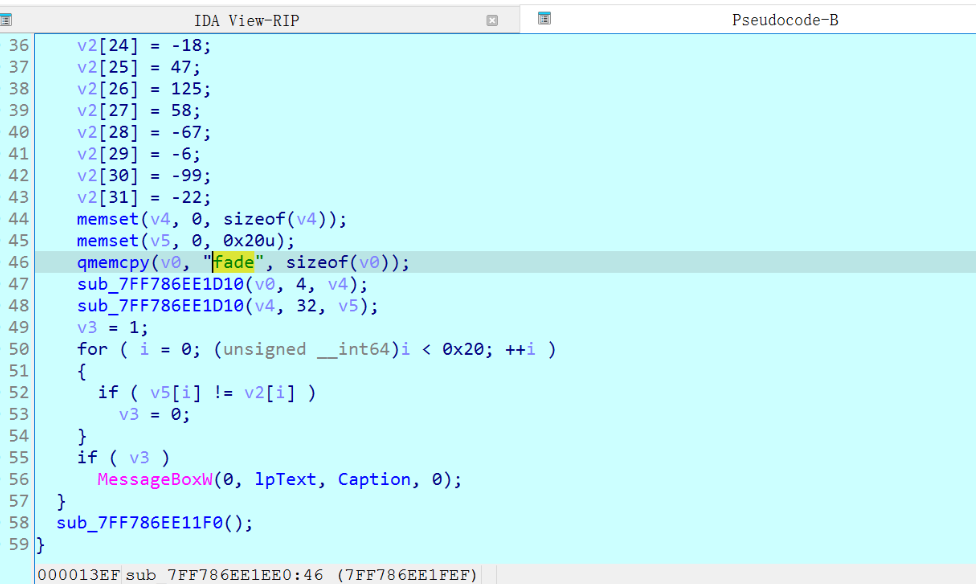The image size is (976, 584).
Task: Switch to the Pseudocode-B tab
Action: point(784,20)
